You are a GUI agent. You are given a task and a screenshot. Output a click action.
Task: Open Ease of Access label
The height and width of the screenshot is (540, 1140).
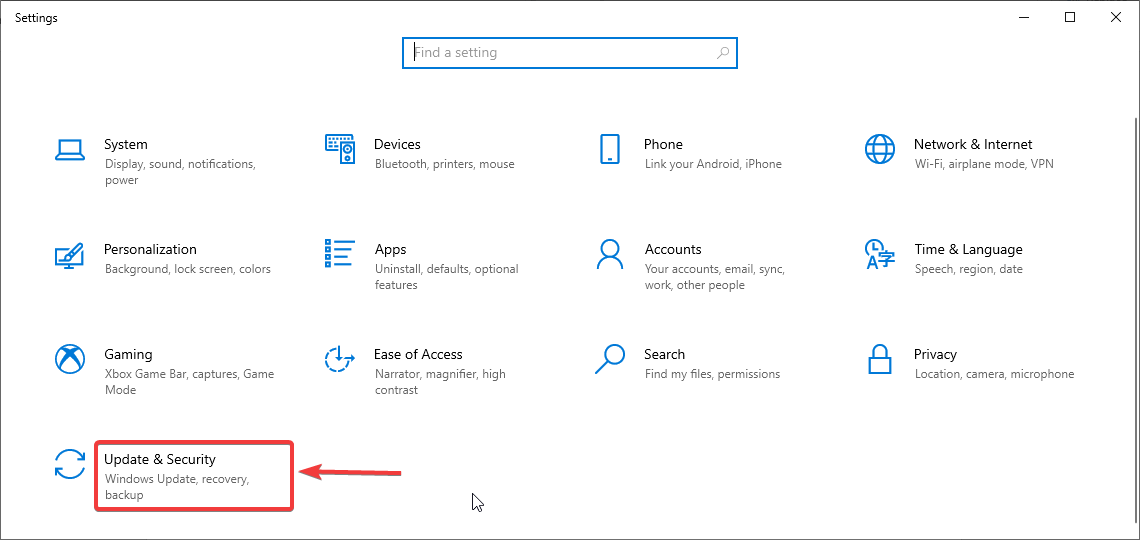[x=418, y=355]
